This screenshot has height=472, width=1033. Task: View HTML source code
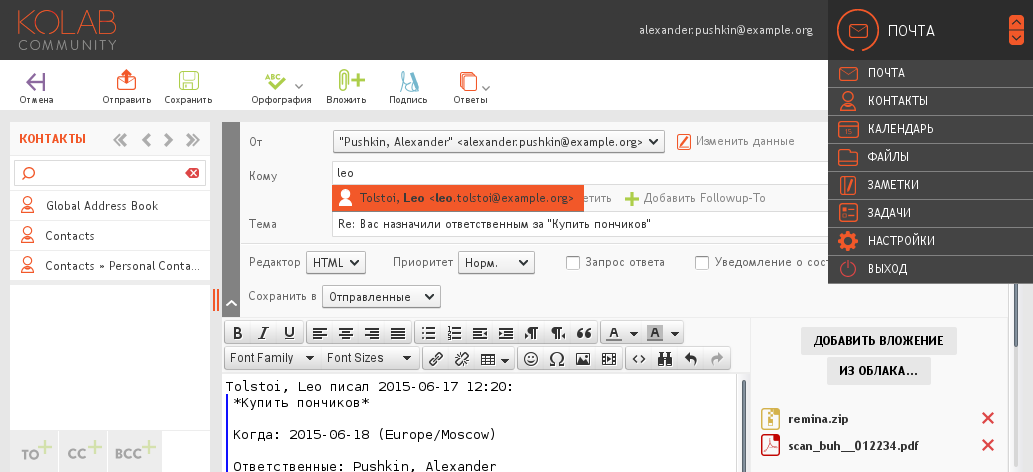[639, 359]
